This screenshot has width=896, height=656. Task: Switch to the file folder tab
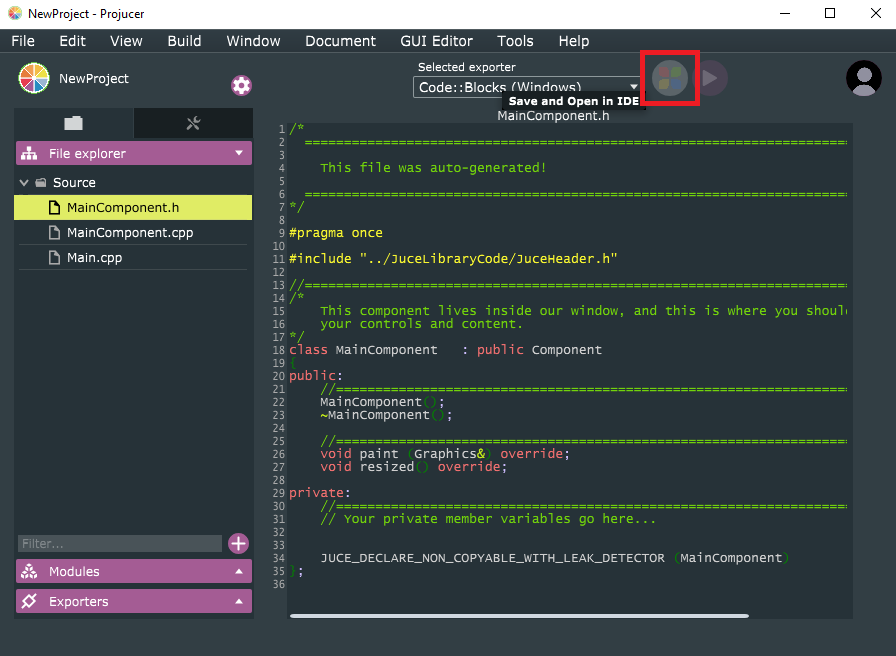click(74, 123)
